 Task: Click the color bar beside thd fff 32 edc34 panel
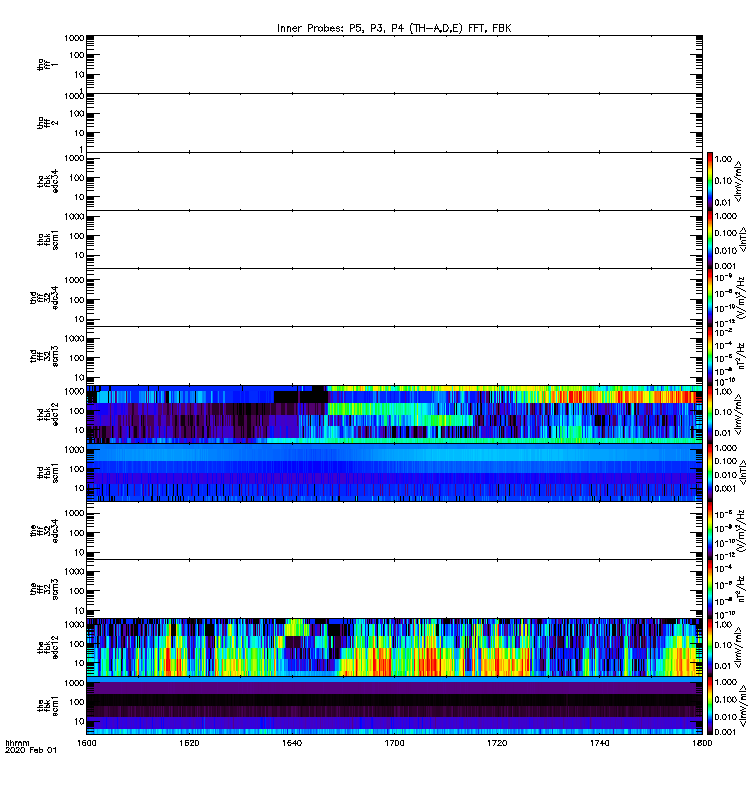tap(710, 297)
